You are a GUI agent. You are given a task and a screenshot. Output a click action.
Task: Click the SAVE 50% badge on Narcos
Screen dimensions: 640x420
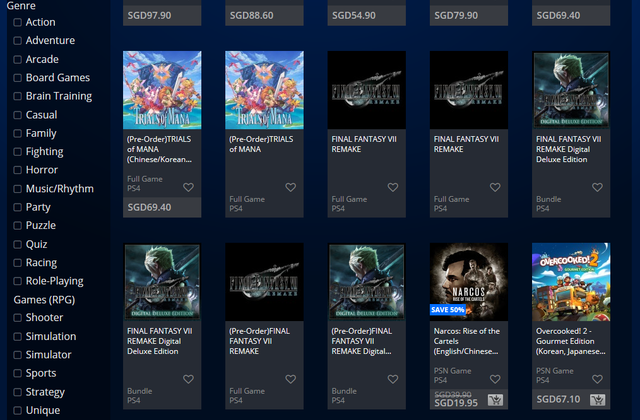click(x=448, y=310)
